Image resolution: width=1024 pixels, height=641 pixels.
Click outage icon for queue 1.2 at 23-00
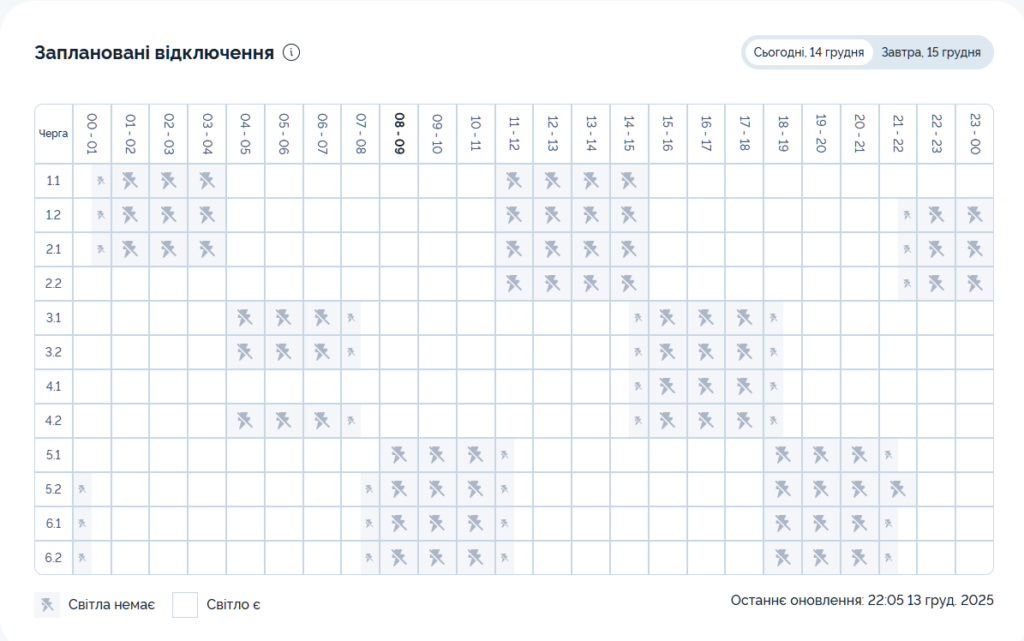[975, 215]
